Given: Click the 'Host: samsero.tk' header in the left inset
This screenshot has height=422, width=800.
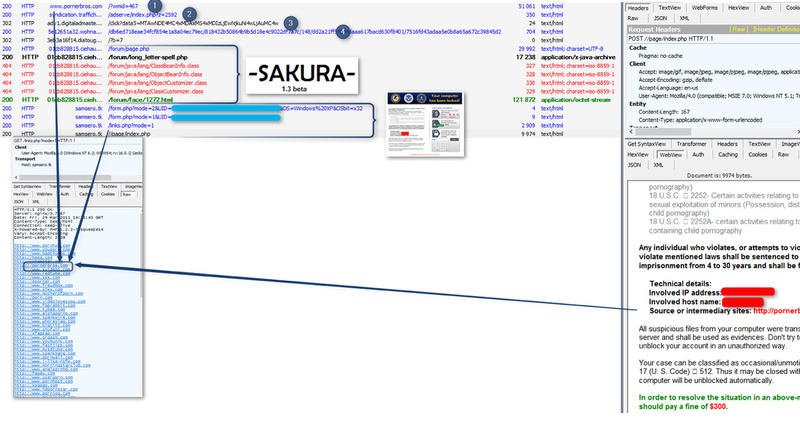Looking at the screenshot, I should [x=36, y=165].
